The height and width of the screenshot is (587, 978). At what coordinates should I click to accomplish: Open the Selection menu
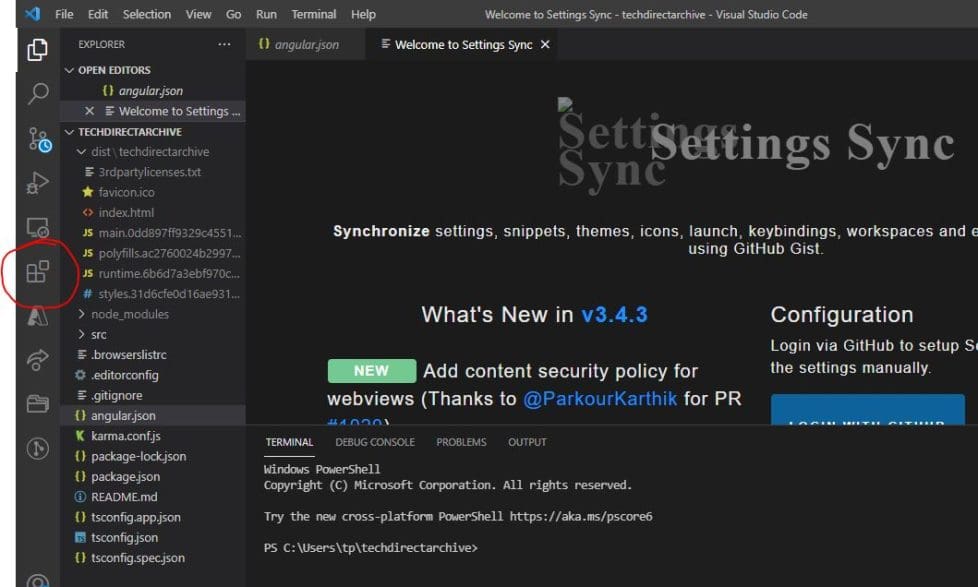click(x=147, y=14)
